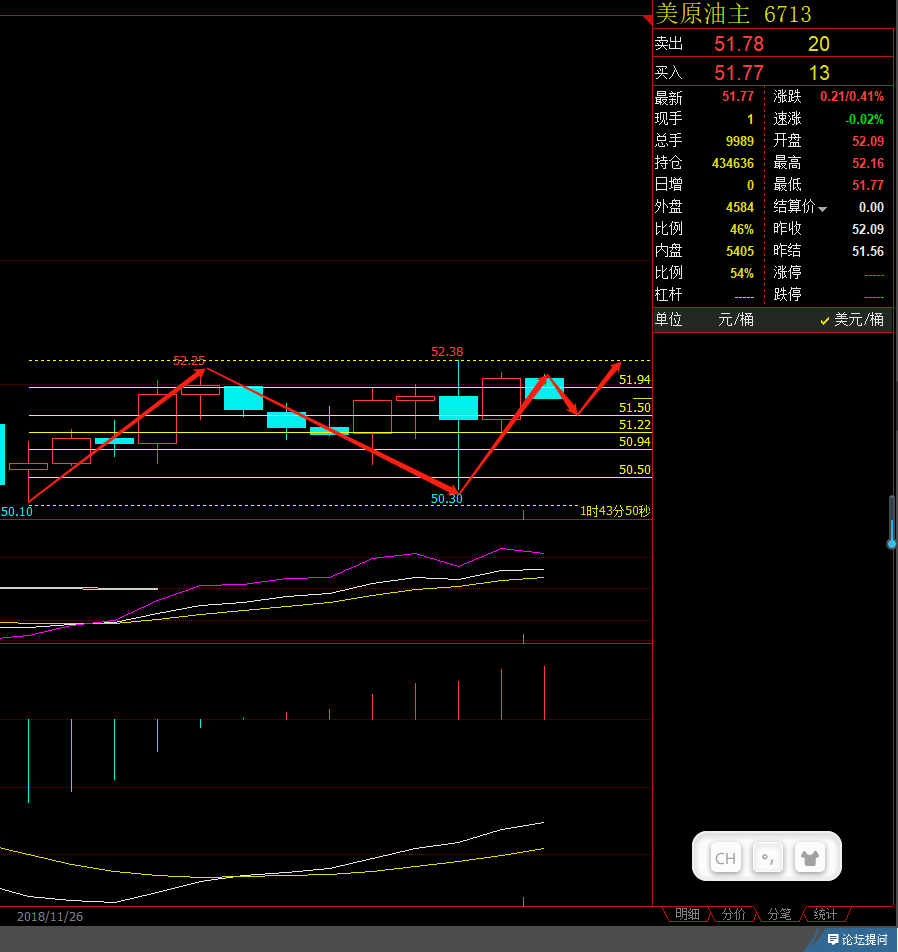
Task: Click the 涨停 row label
Action: point(787,273)
